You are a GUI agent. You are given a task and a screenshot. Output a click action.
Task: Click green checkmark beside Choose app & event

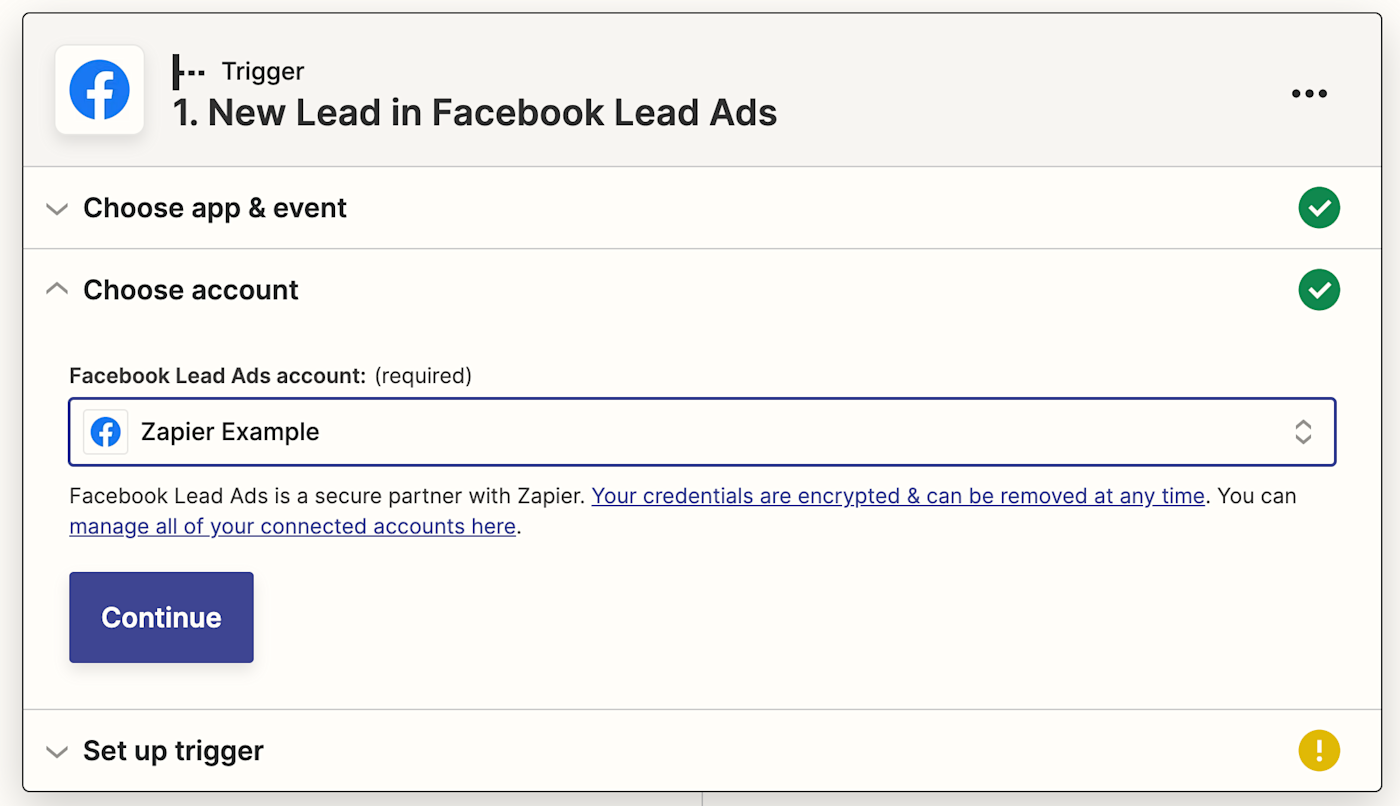coord(1318,208)
